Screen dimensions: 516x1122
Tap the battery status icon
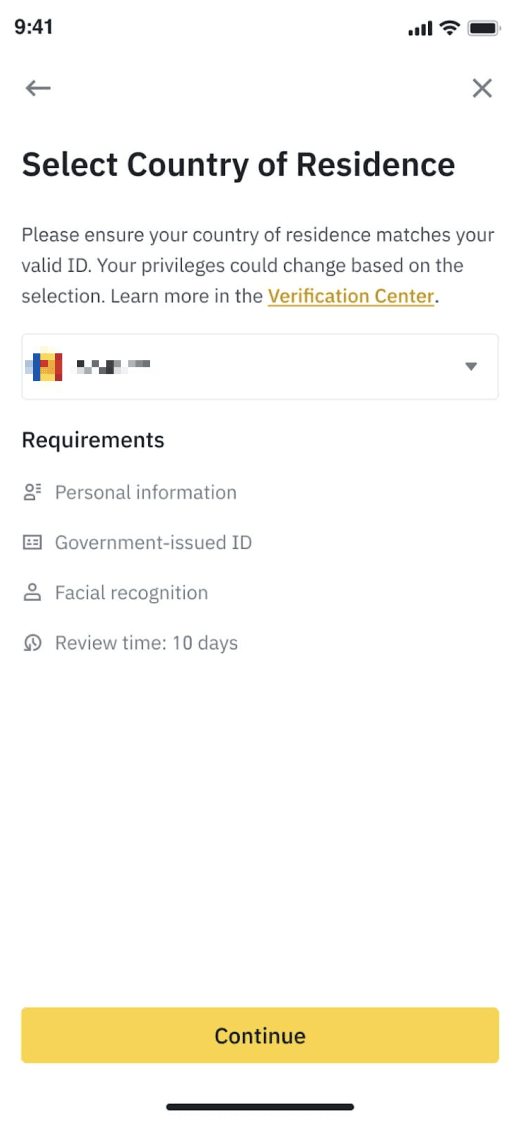click(x=485, y=29)
